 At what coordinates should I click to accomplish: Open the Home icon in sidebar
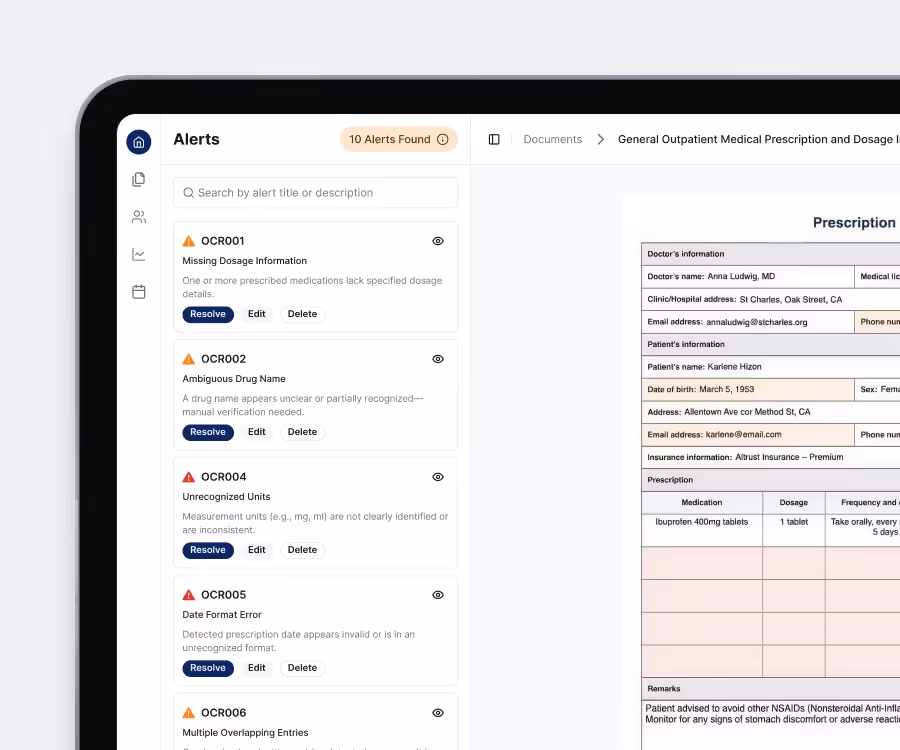[139, 142]
